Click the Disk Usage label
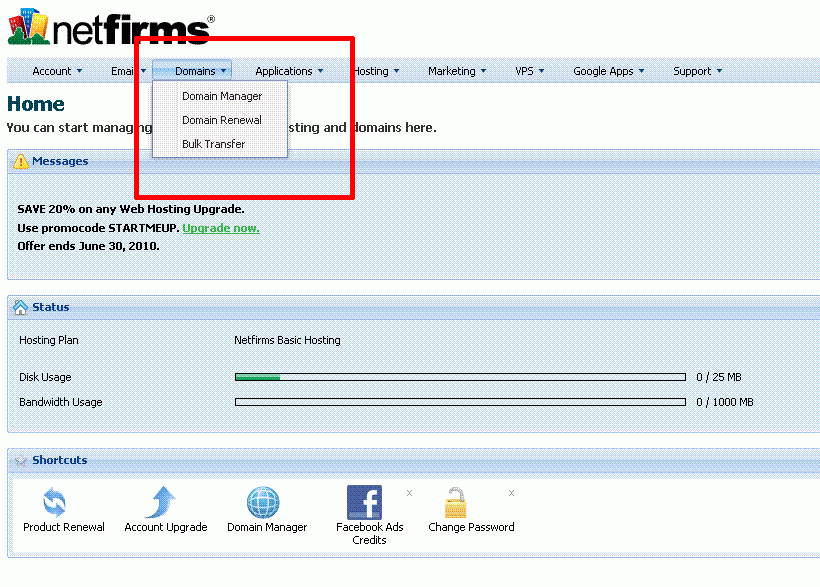This screenshot has height=587, width=820. tap(45, 377)
